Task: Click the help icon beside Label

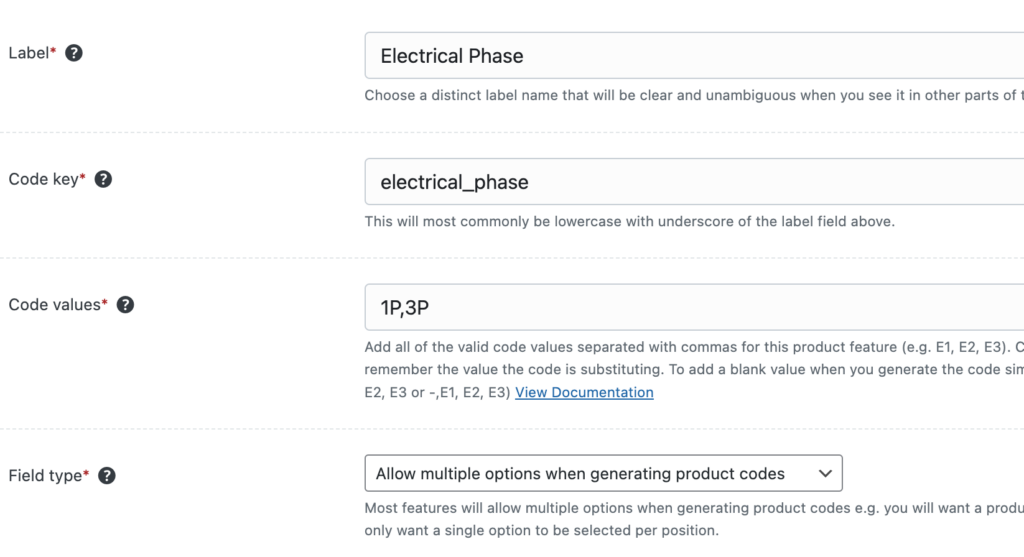Action: coord(74,53)
